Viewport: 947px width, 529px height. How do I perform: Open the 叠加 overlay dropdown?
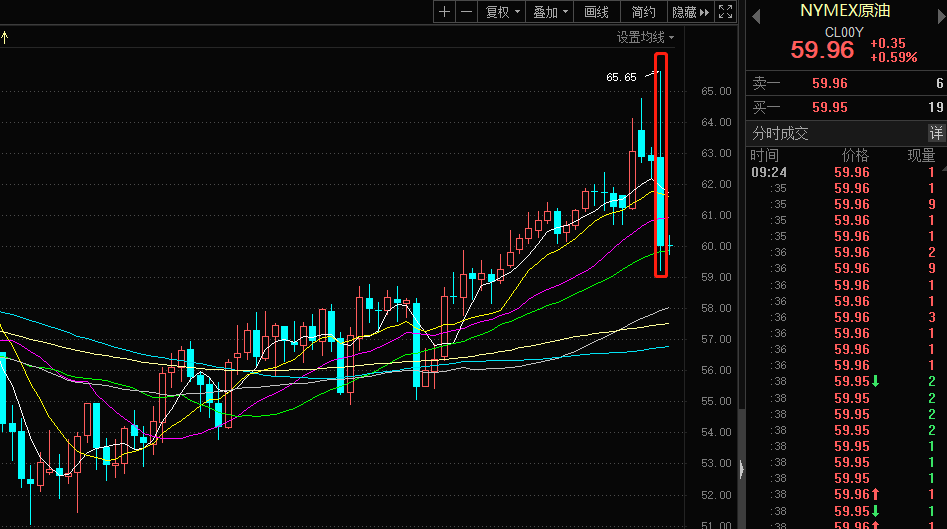[550, 11]
